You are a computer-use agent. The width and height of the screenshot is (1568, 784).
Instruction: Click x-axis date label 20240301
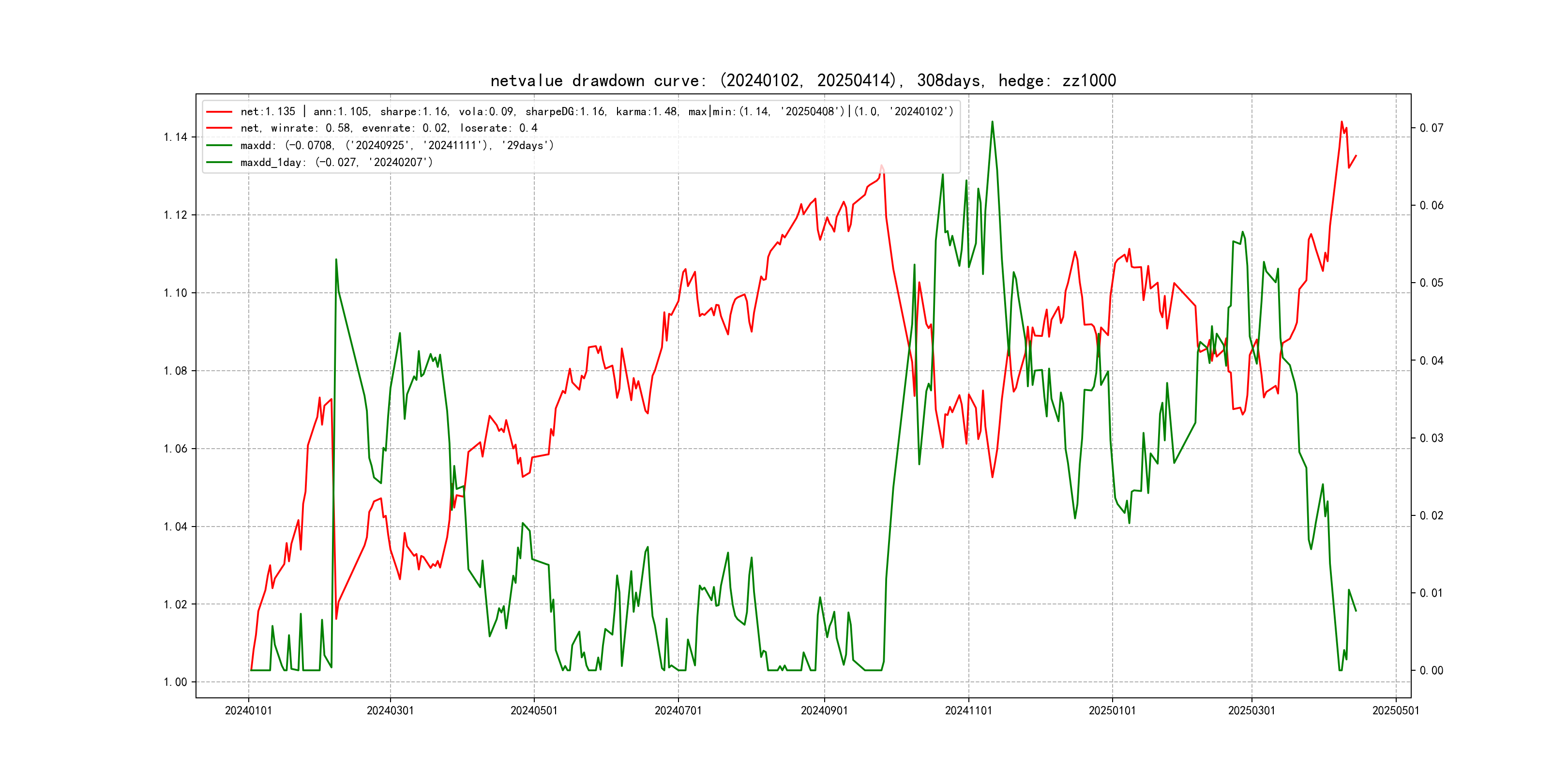coord(390,710)
